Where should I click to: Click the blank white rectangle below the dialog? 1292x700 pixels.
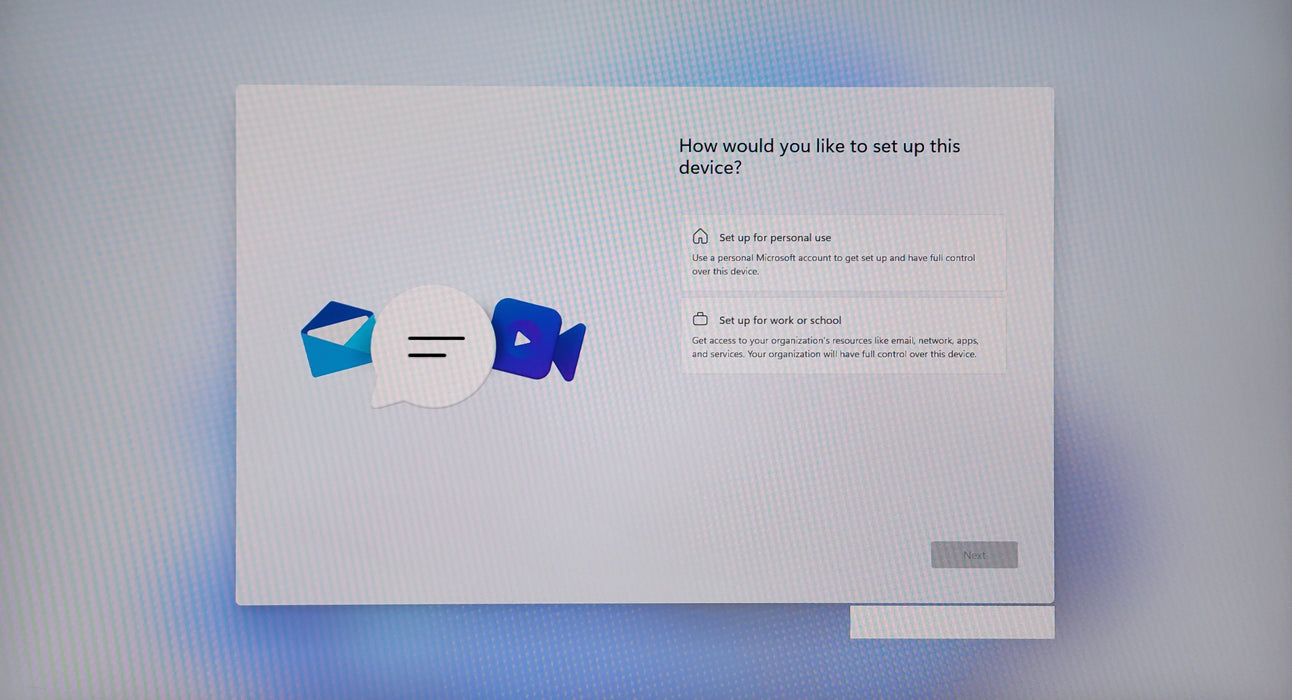[952, 622]
